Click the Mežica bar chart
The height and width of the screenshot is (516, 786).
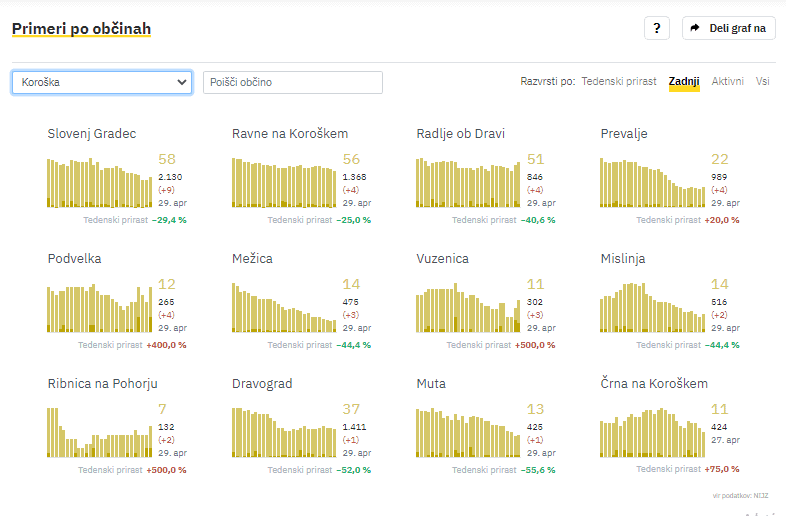[284, 307]
